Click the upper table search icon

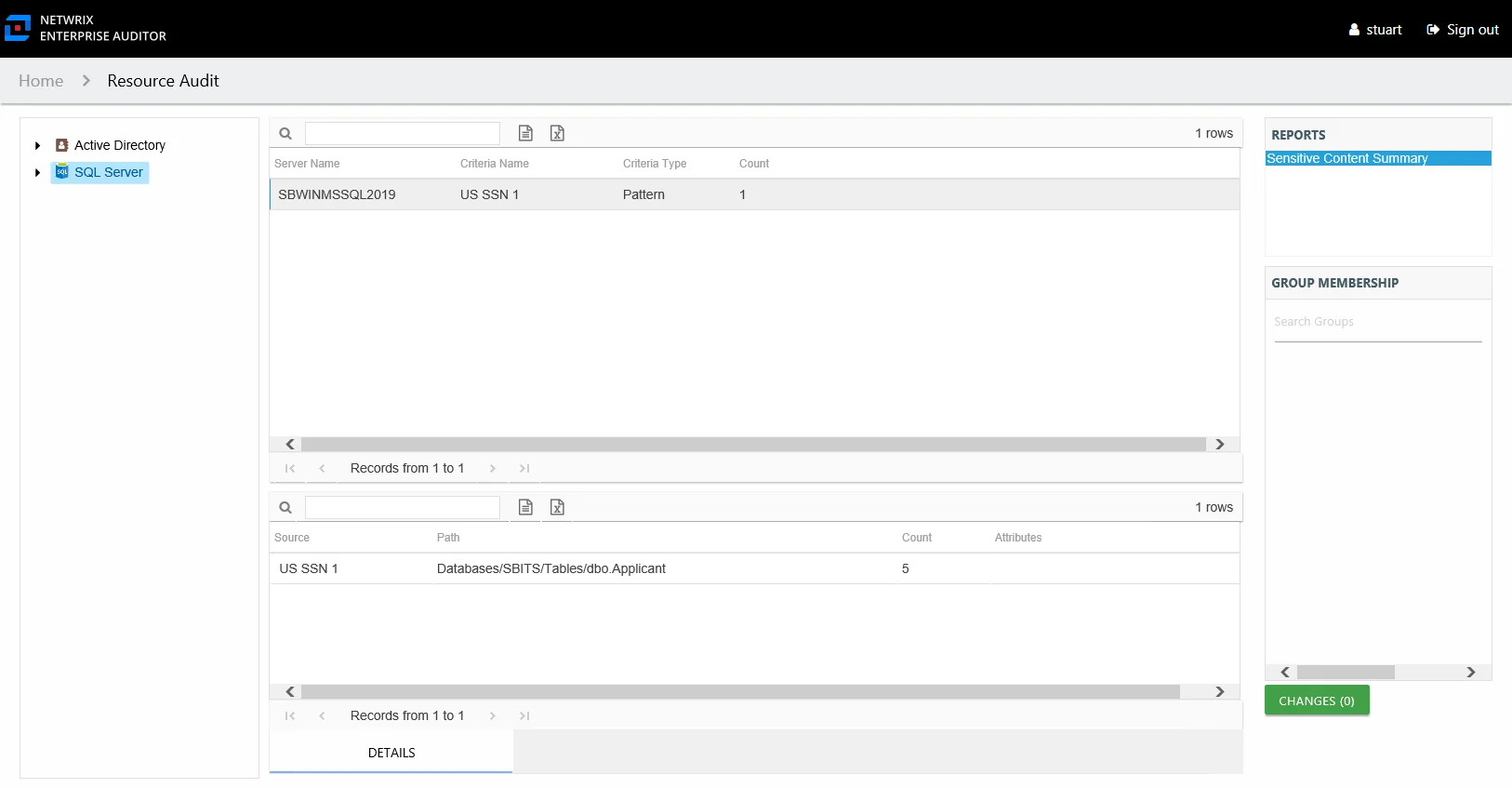pyautogui.click(x=285, y=133)
